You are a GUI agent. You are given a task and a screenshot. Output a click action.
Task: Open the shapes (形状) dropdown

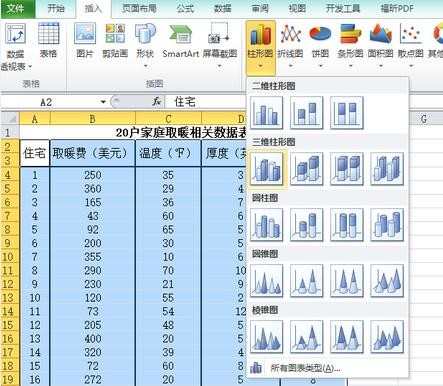[145, 66]
